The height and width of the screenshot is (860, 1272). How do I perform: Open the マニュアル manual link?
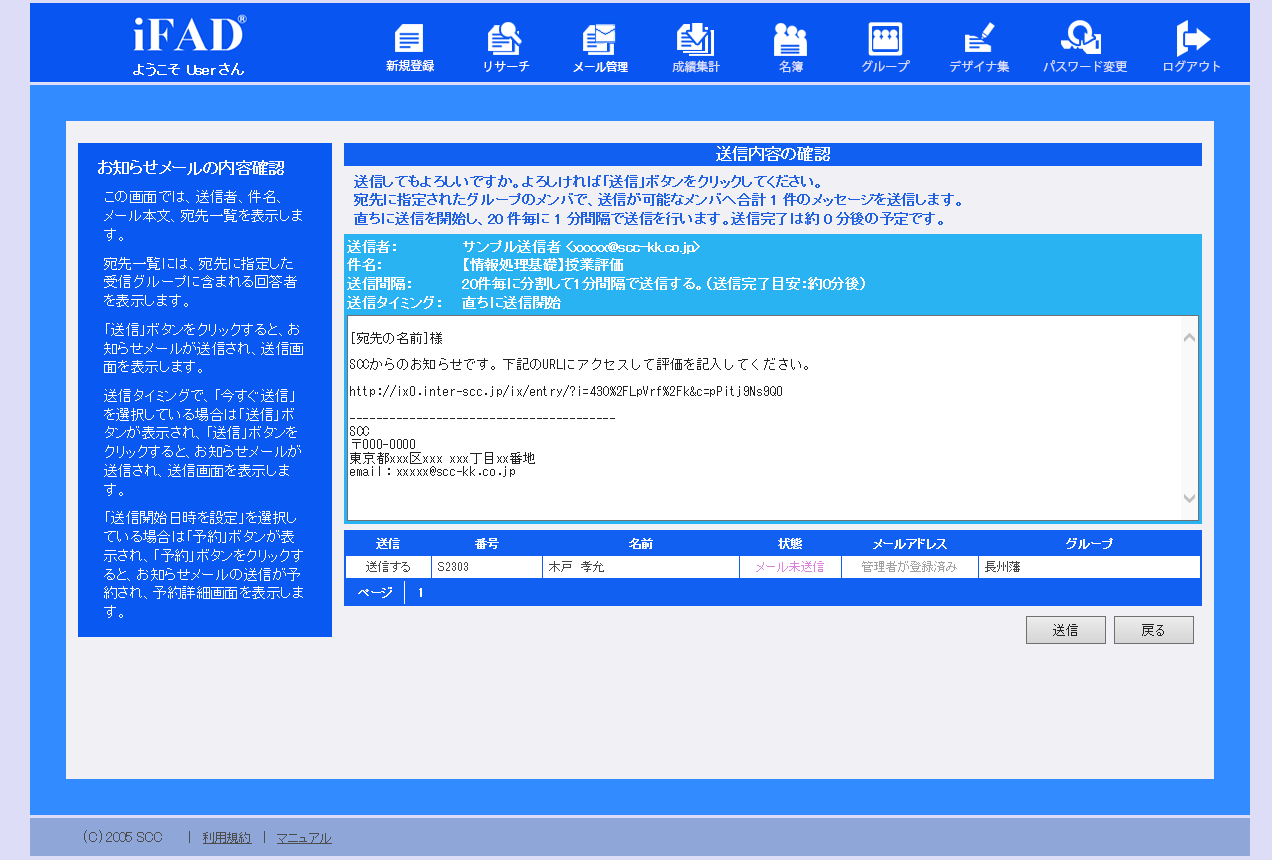coord(304,838)
